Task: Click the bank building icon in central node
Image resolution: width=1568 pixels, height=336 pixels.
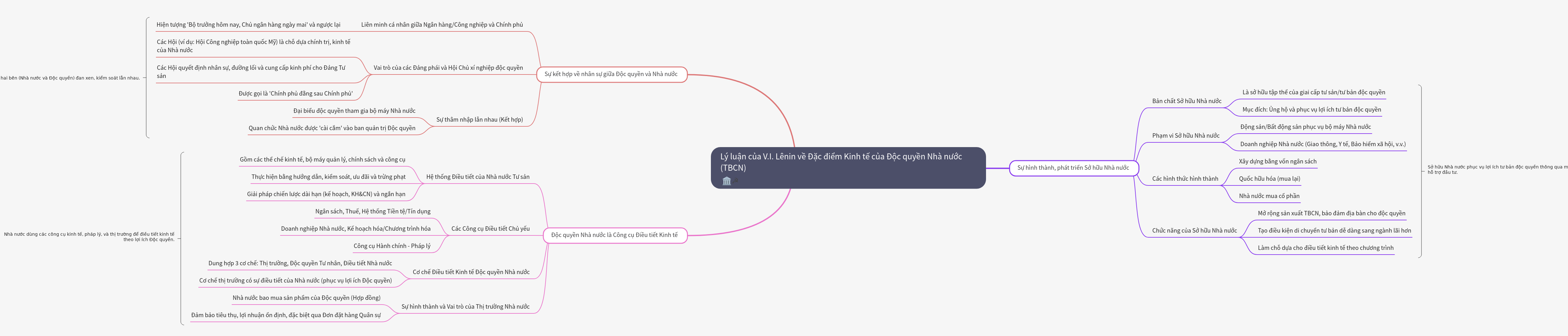Action: coord(726,181)
